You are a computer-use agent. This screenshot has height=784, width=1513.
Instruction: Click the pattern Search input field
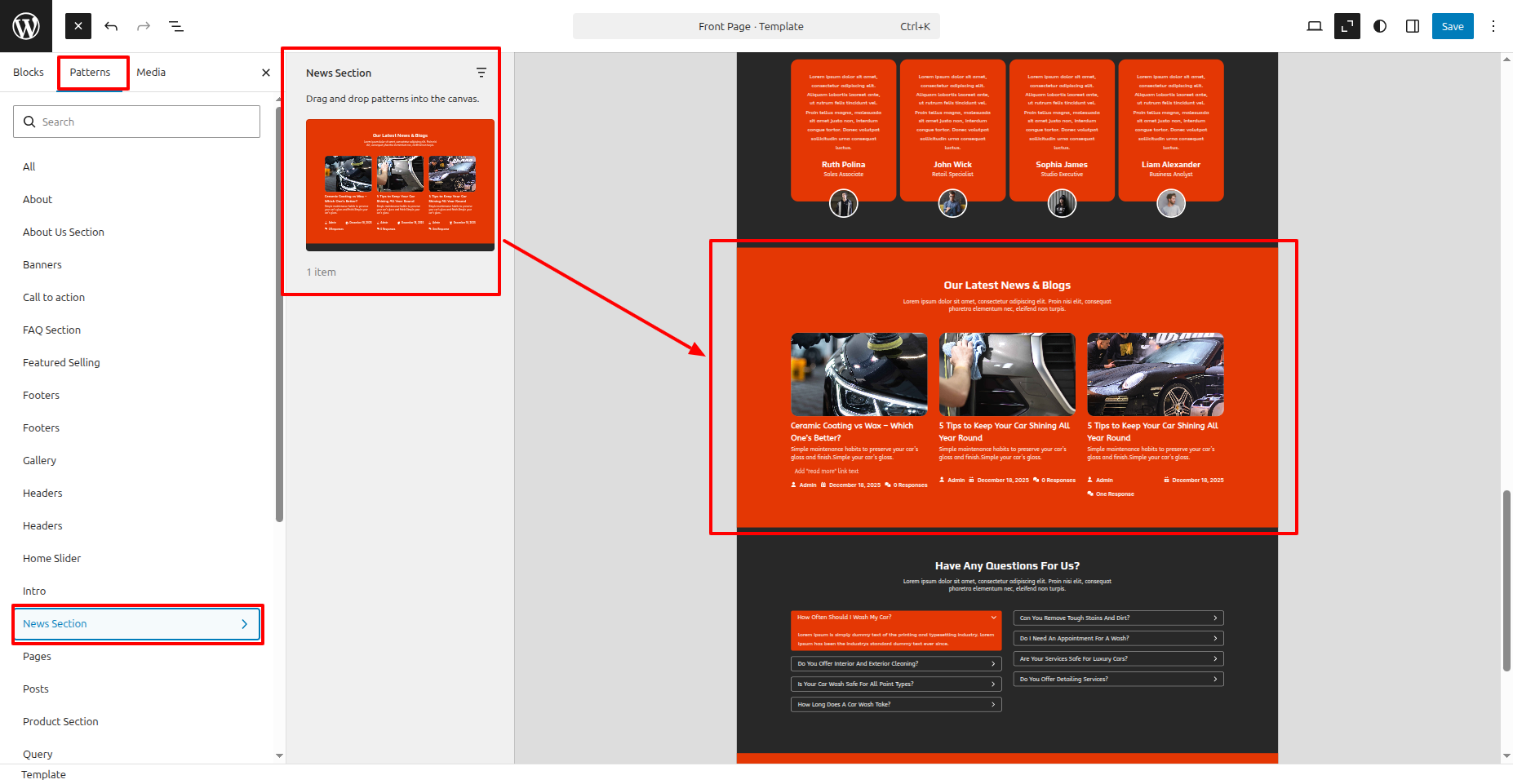(136, 122)
